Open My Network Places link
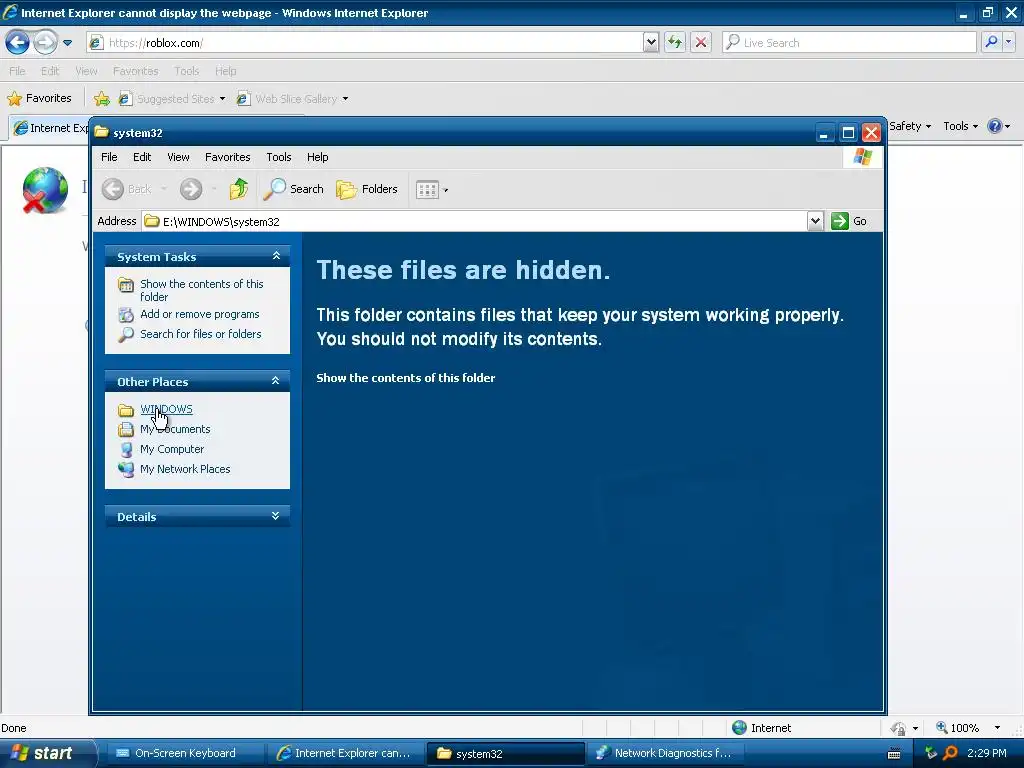This screenshot has width=1024, height=768. pyautogui.click(x=185, y=469)
